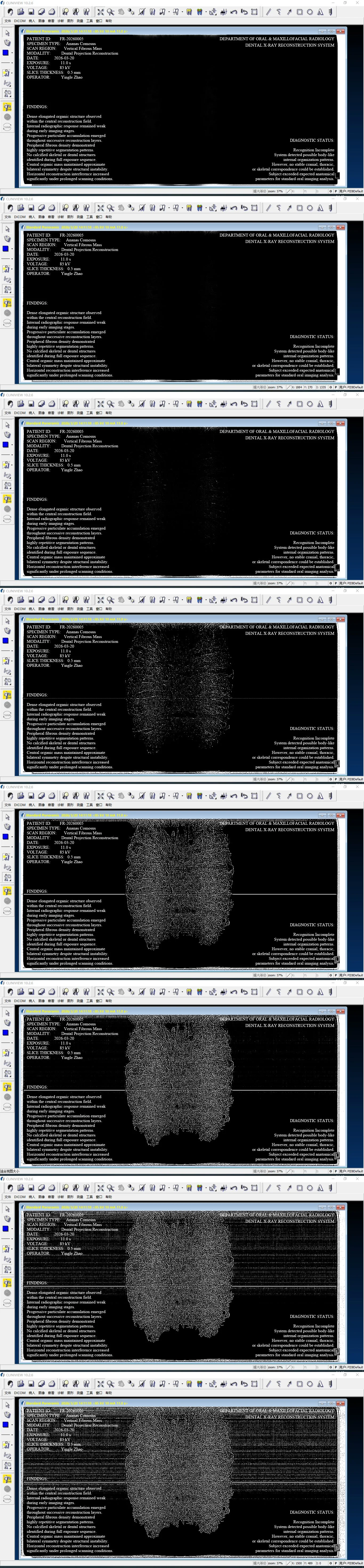
Task: Click the open-folder icon in the fourth window's toolbar
Action: pos(21,600)
